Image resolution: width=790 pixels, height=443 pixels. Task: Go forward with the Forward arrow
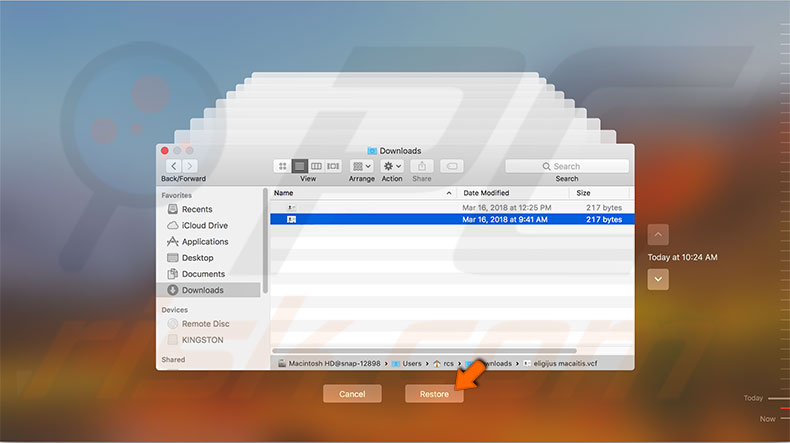[x=190, y=166]
